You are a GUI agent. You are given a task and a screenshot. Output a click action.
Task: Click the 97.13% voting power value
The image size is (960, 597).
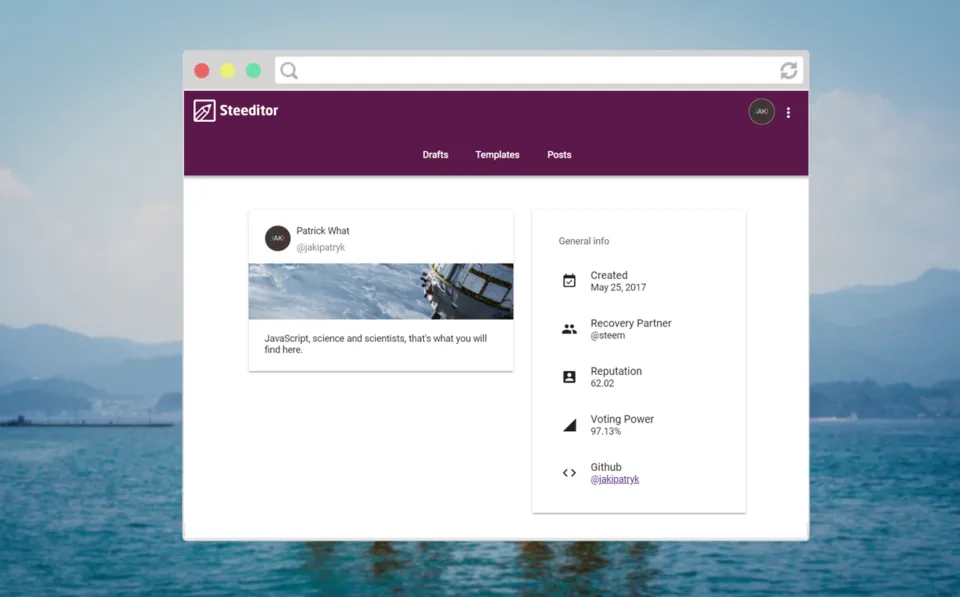(x=606, y=432)
